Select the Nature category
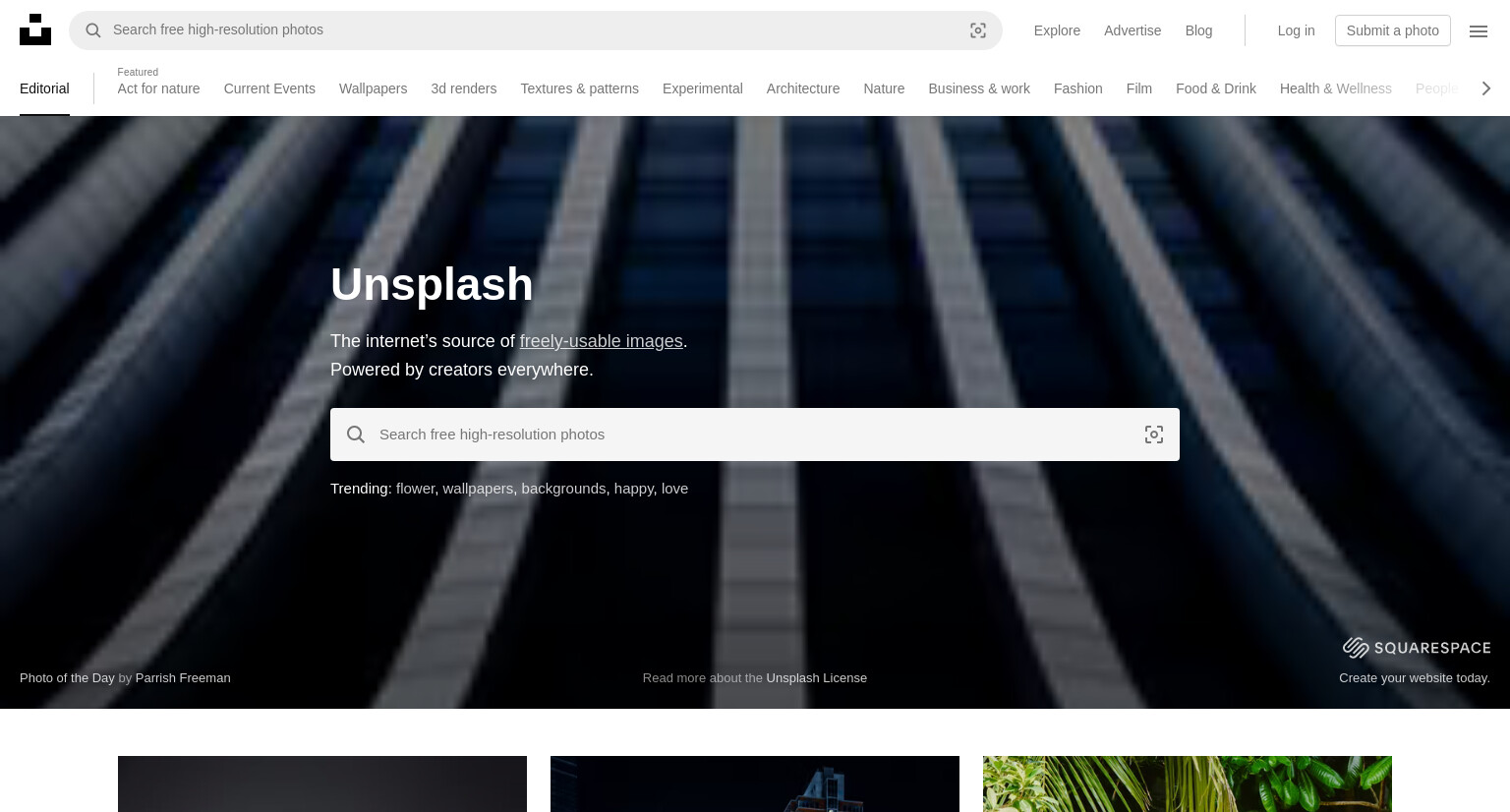1510x812 pixels. click(x=884, y=88)
